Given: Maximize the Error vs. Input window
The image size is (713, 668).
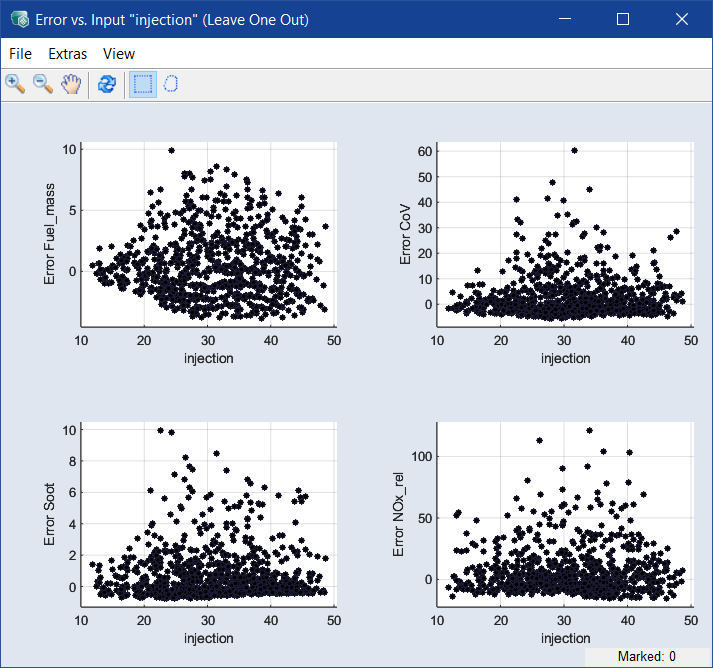Looking at the screenshot, I should tap(622, 19).
